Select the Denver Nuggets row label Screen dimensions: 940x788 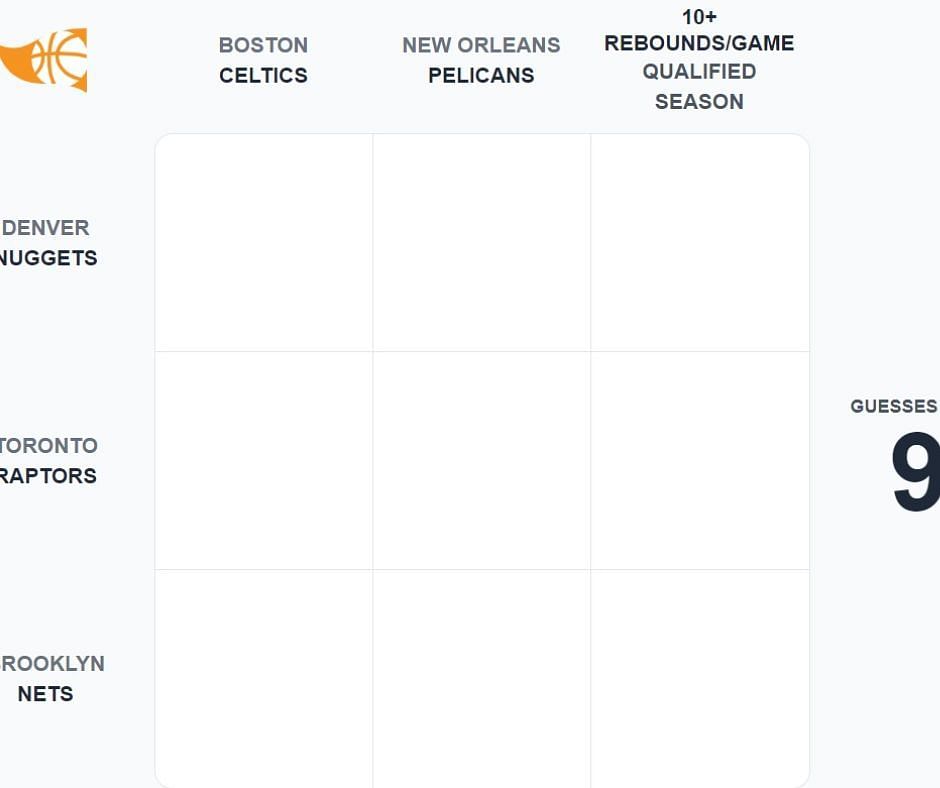tap(47, 243)
